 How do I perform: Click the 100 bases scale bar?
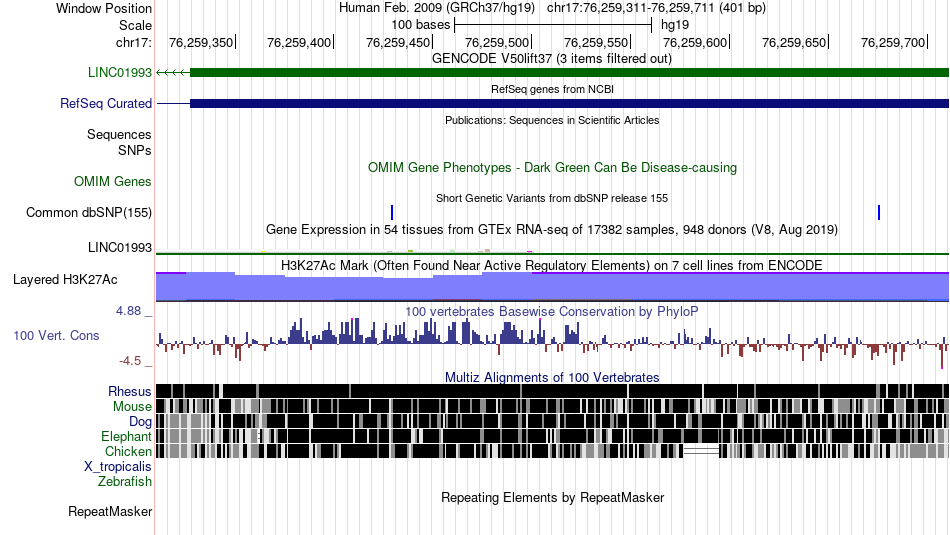click(x=553, y=25)
